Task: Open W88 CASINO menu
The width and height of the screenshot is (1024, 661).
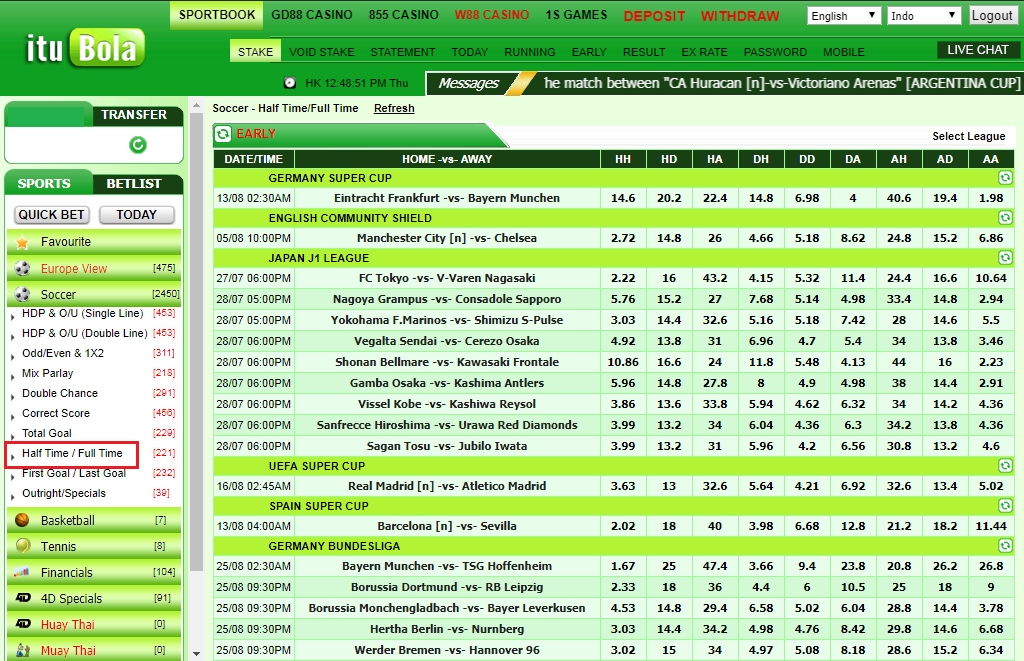Action: pyautogui.click(x=492, y=14)
